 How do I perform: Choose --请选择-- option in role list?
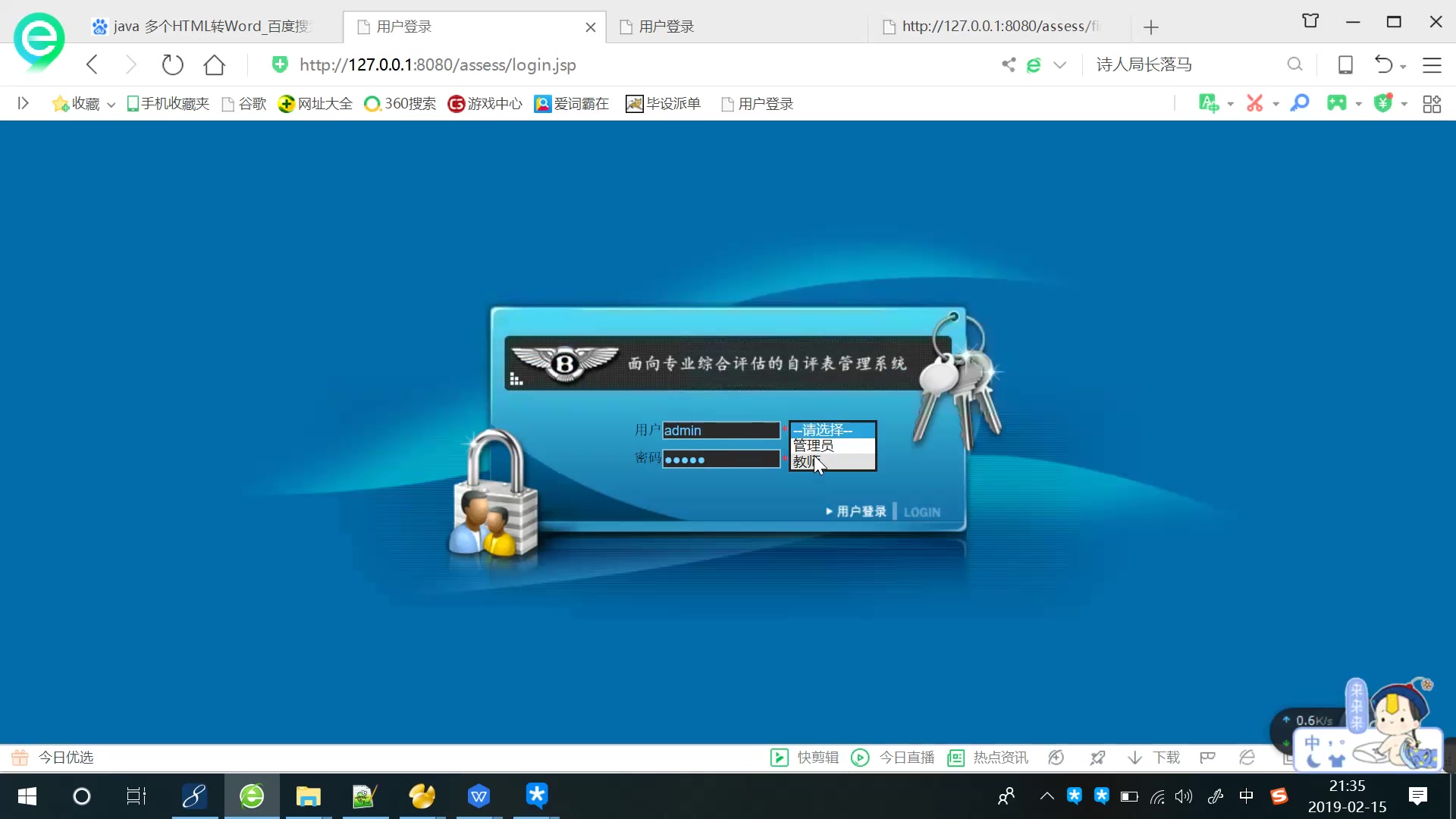[833, 430]
